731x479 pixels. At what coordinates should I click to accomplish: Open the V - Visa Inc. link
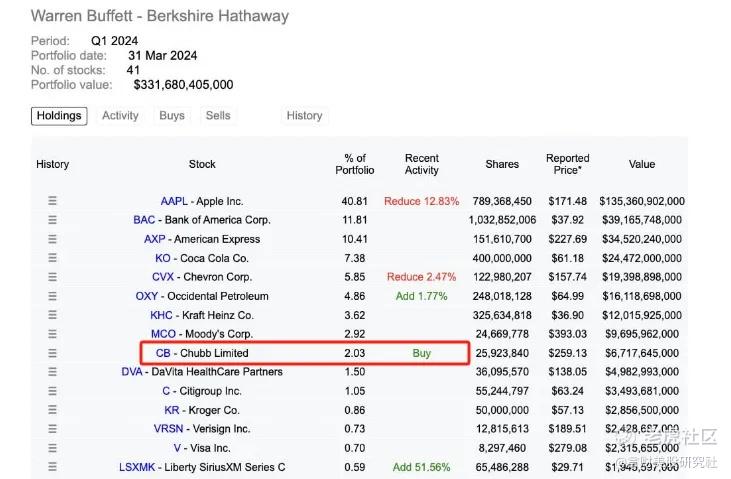[x=202, y=448]
